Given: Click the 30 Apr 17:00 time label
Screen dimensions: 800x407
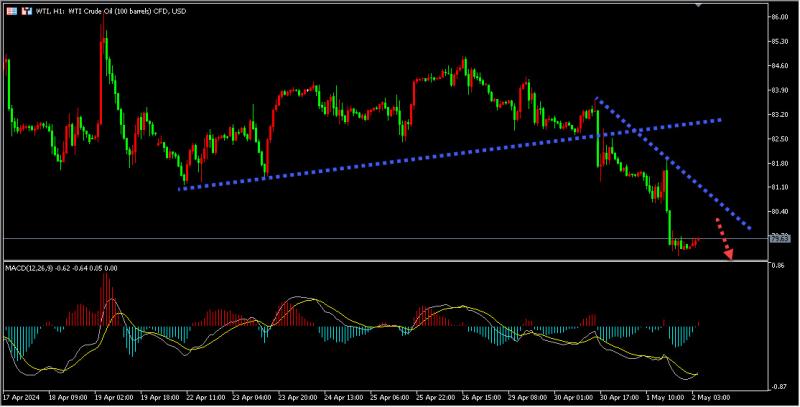Looking at the screenshot, I should (619, 397).
